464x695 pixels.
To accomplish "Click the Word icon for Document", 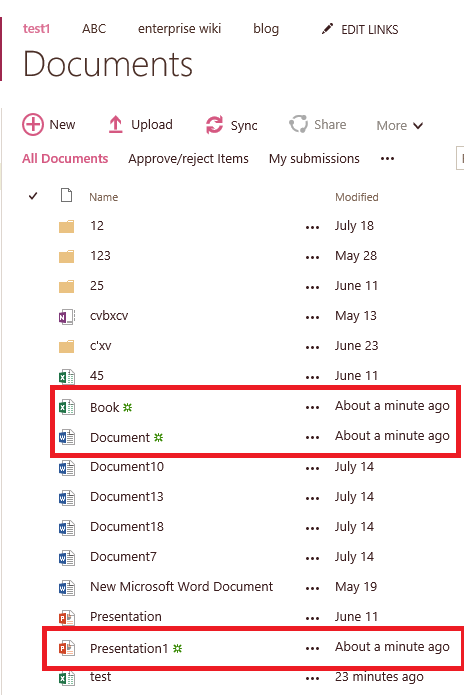I will pos(67,437).
